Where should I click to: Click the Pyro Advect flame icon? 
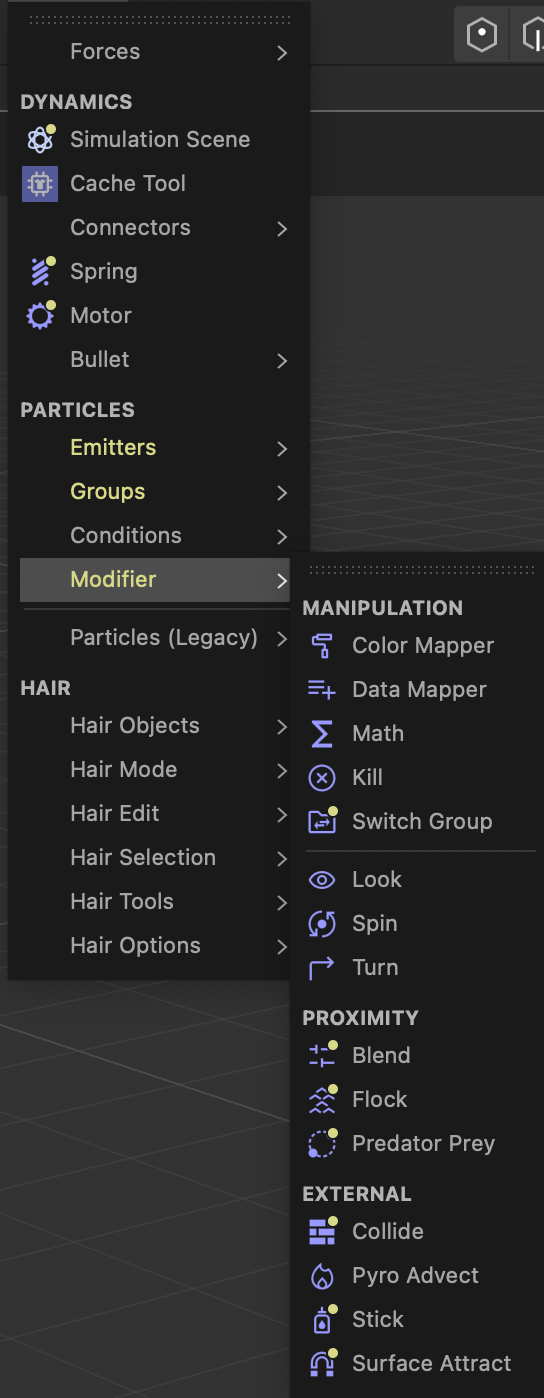click(322, 1275)
